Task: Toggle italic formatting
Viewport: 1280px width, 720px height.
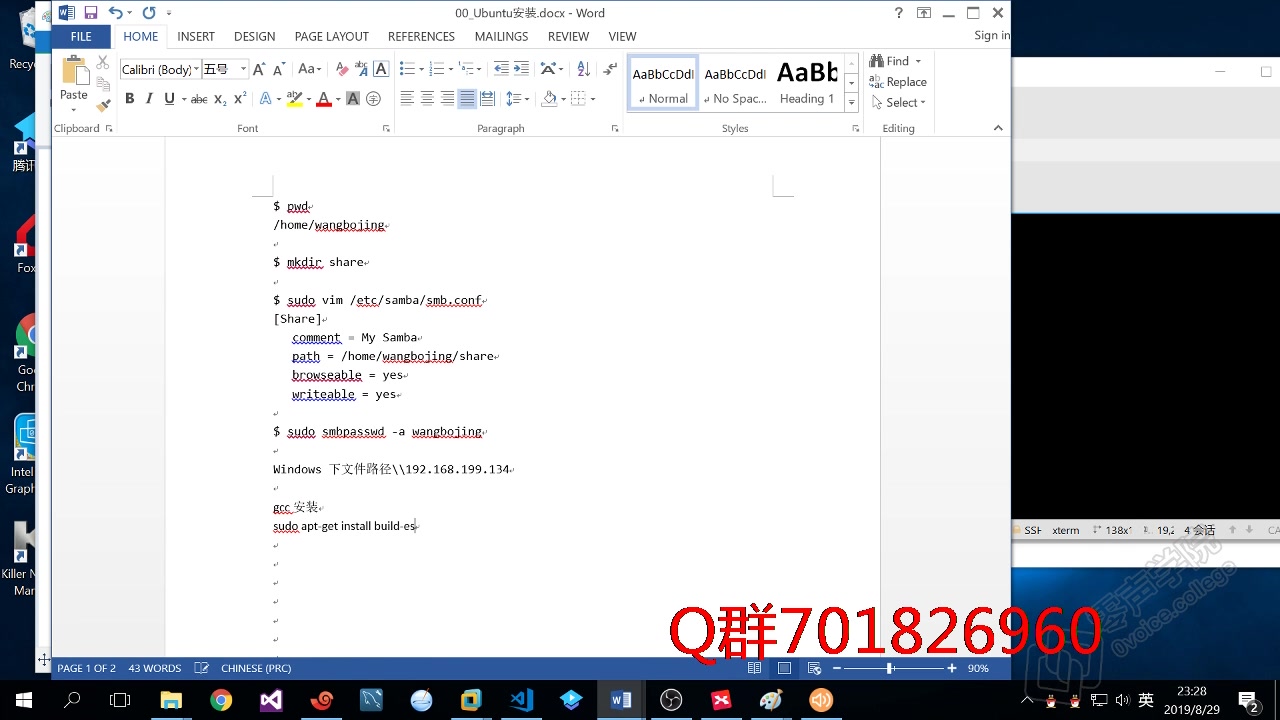Action: tap(149, 98)
